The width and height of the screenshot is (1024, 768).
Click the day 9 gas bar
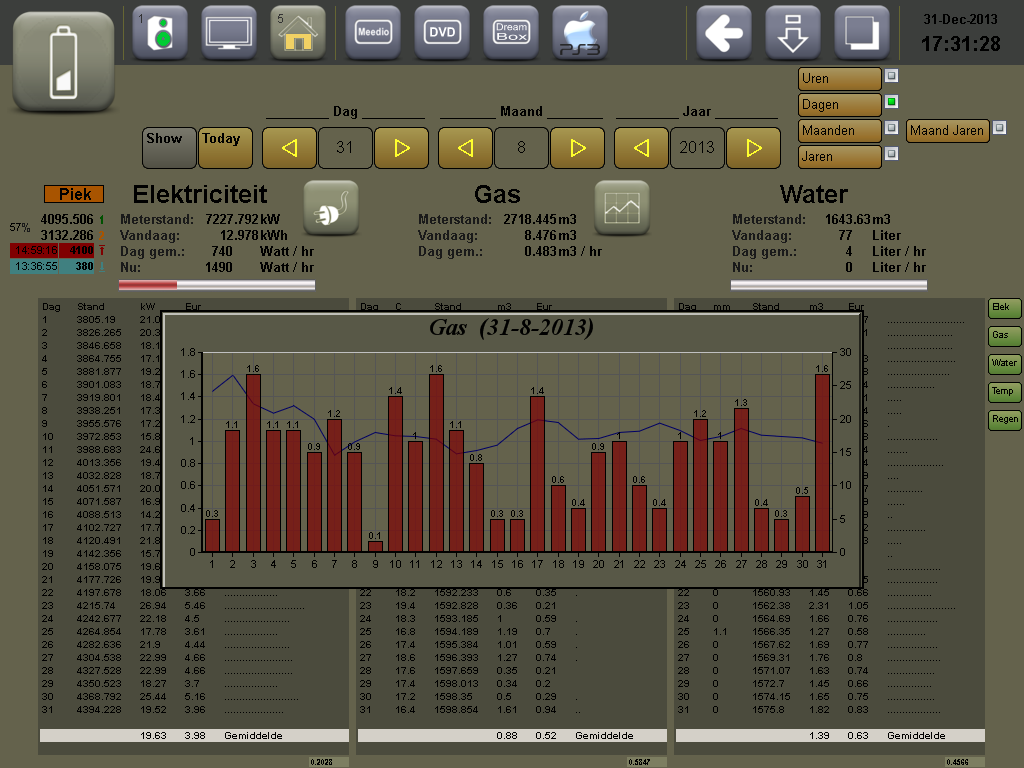click(375, 547)
